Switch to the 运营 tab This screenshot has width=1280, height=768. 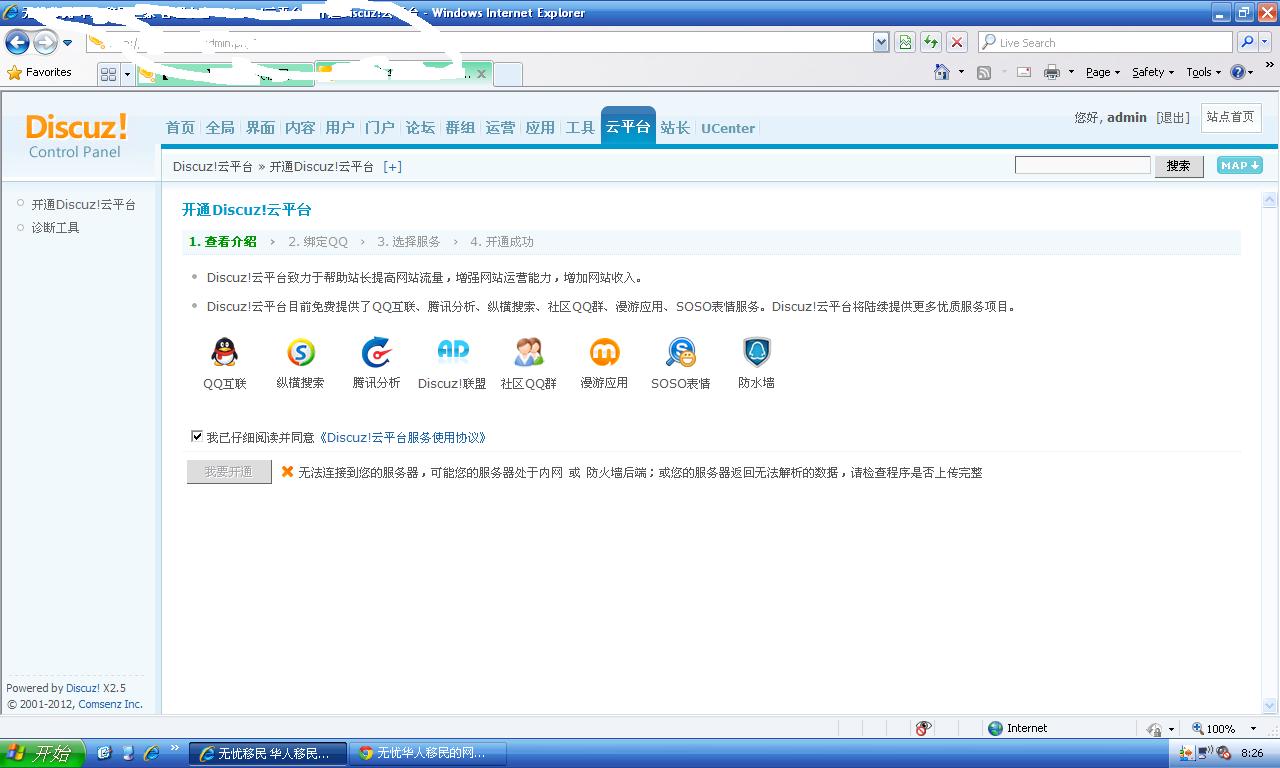click(x=500, y=127)
